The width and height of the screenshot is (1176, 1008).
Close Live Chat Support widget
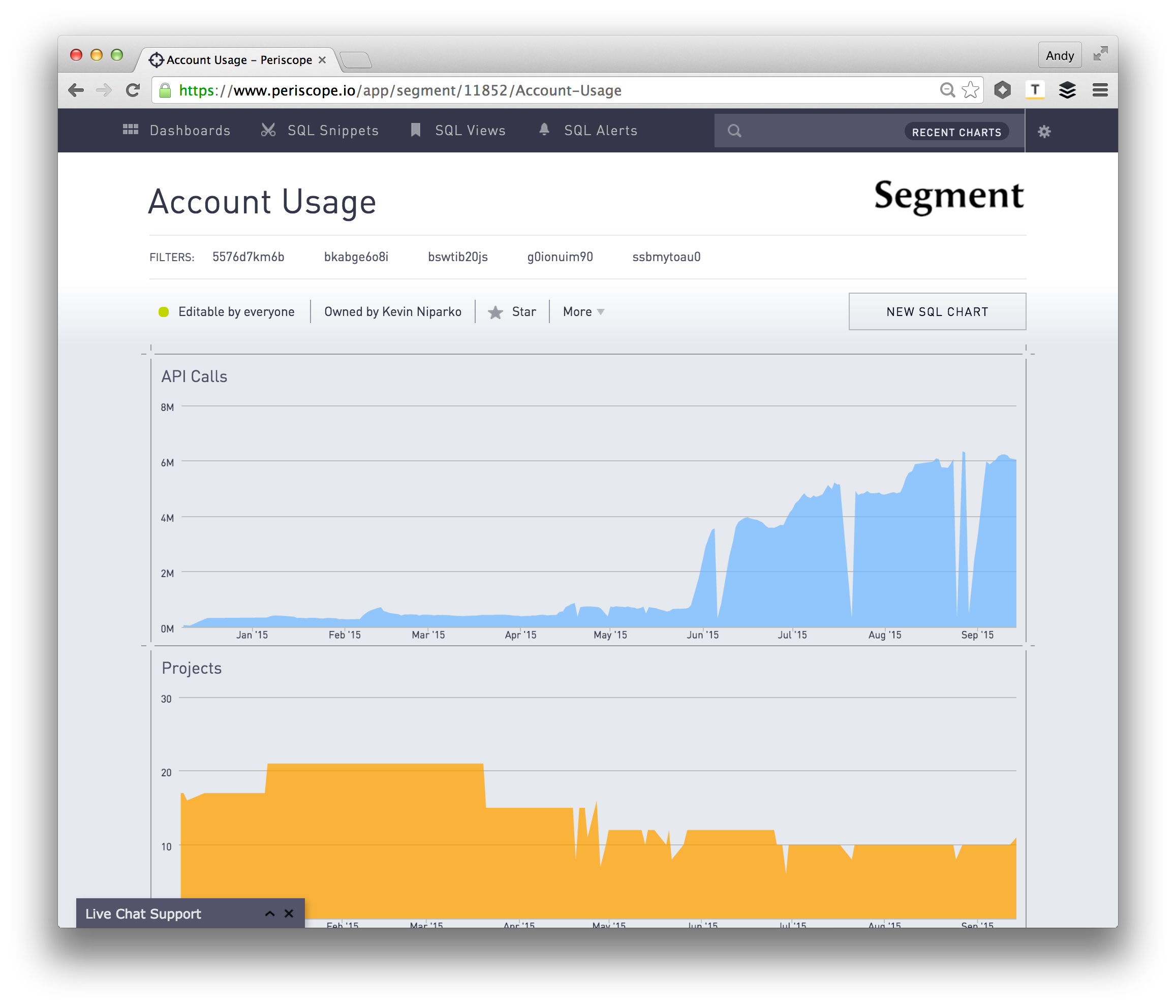(x=289, y=914)
